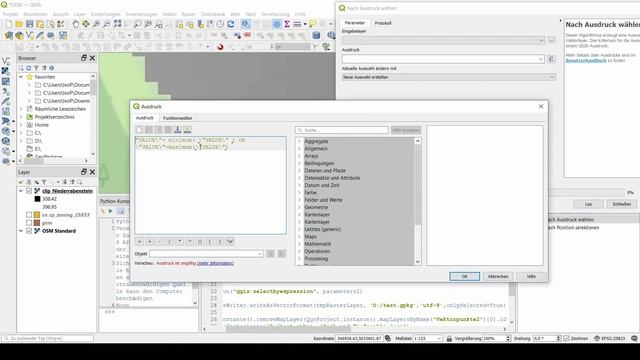The height and width of the screenshot is (360, 640).
Task: Click the database icon in the second toolbar row
Action: point(316,36)
